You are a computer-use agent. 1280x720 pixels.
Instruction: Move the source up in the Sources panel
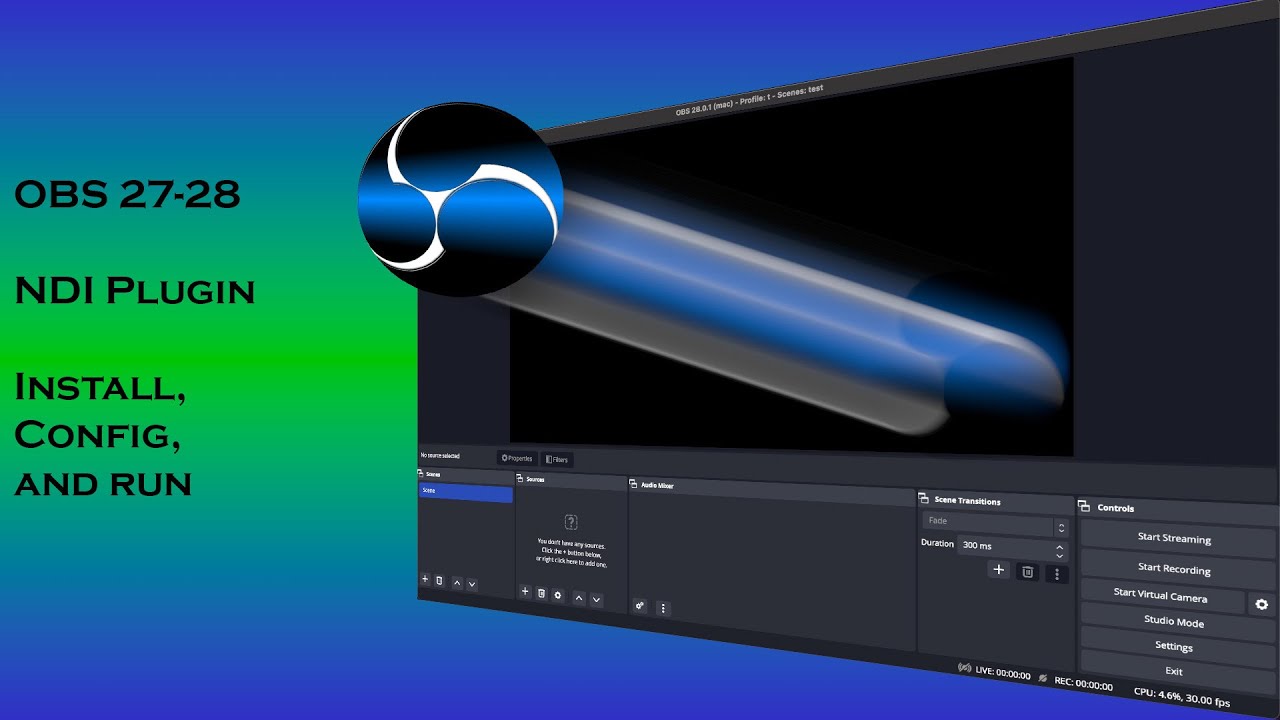click(x=579, y=598)
